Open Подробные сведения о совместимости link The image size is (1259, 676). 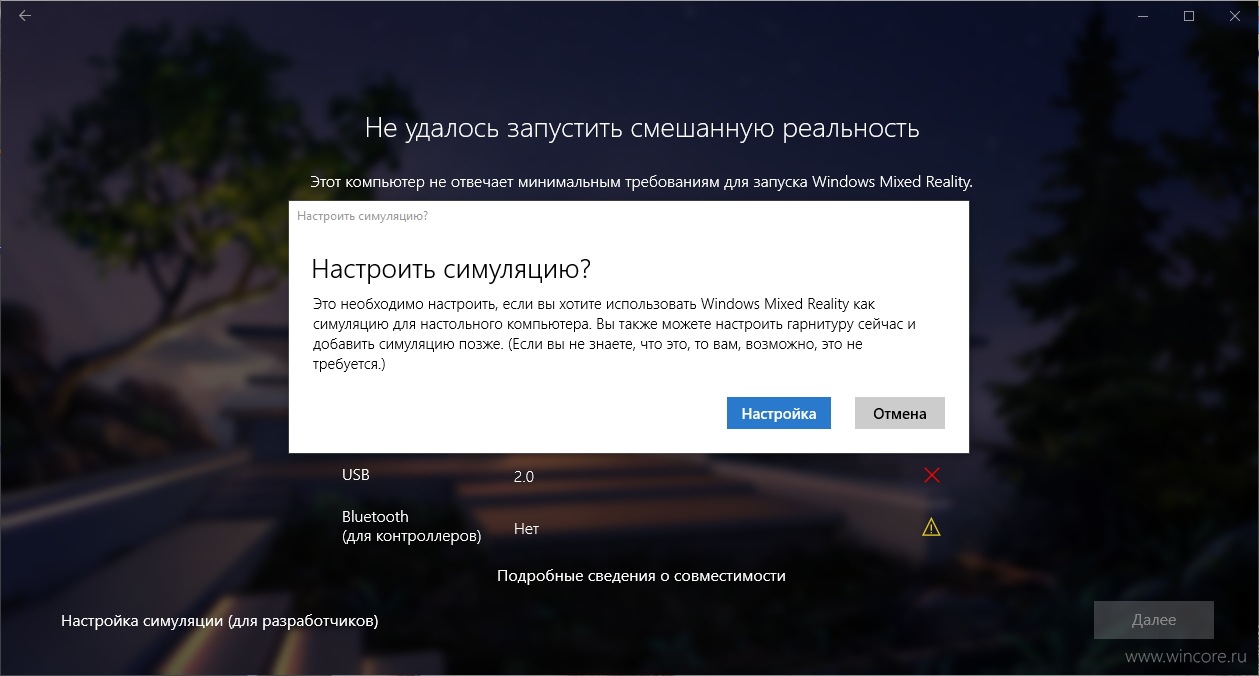tap(641, 576)
